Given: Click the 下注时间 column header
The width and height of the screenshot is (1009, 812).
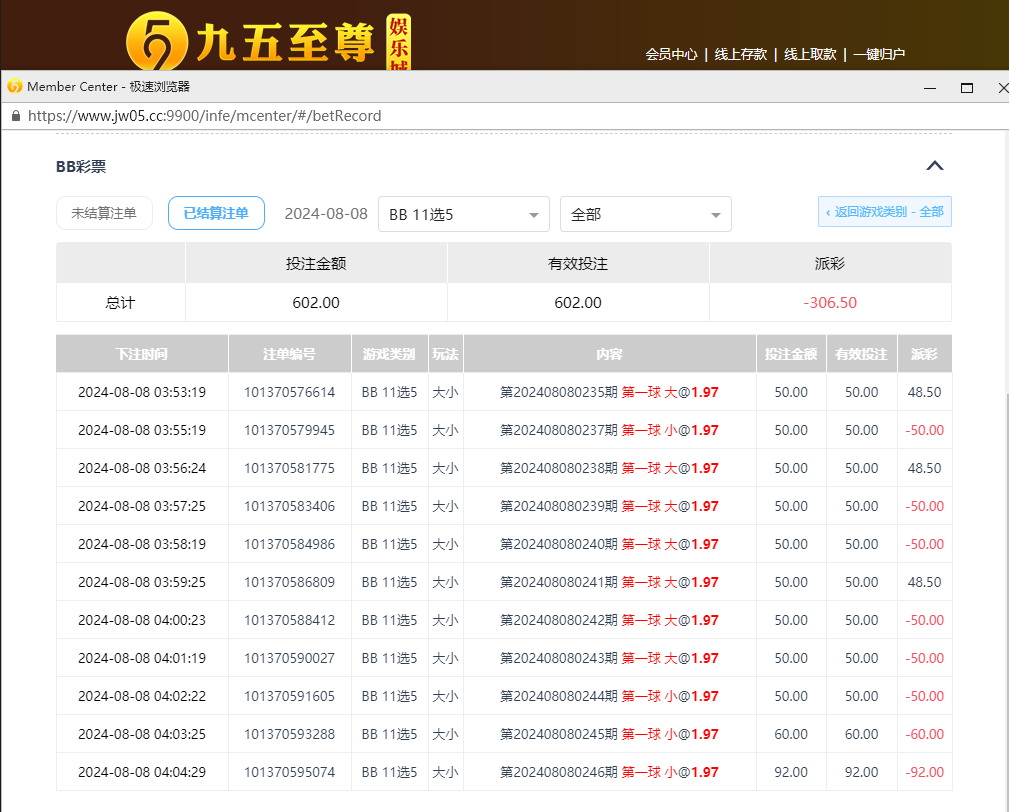Looking at the screenshot, I should pos(142,354).
